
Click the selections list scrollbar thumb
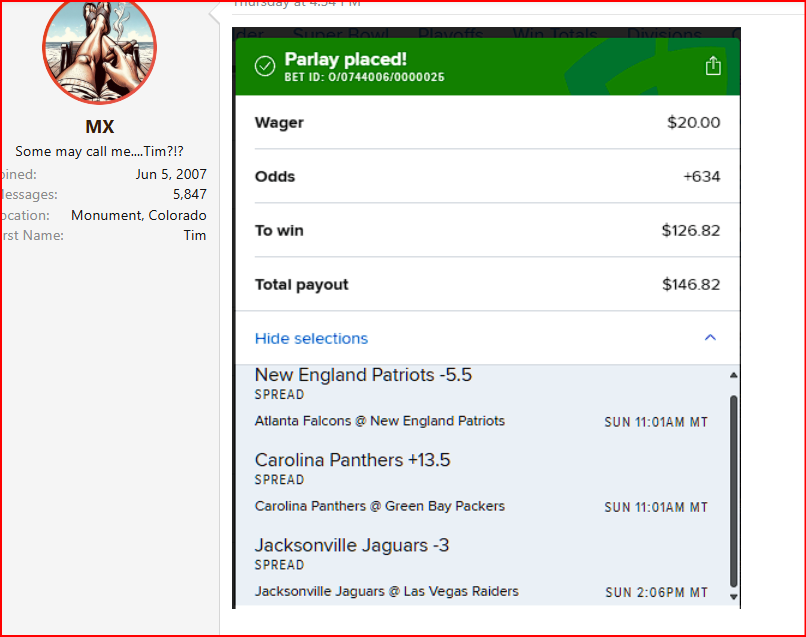click(x=734, y=490)
